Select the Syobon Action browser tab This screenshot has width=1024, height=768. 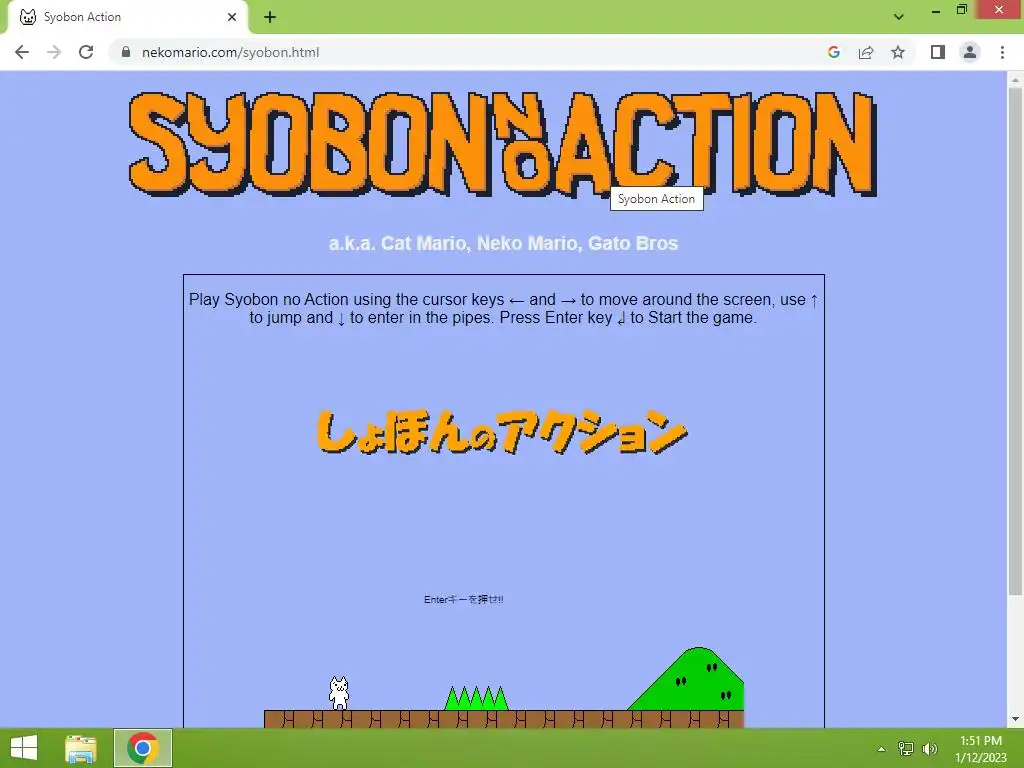coord(127,17)
